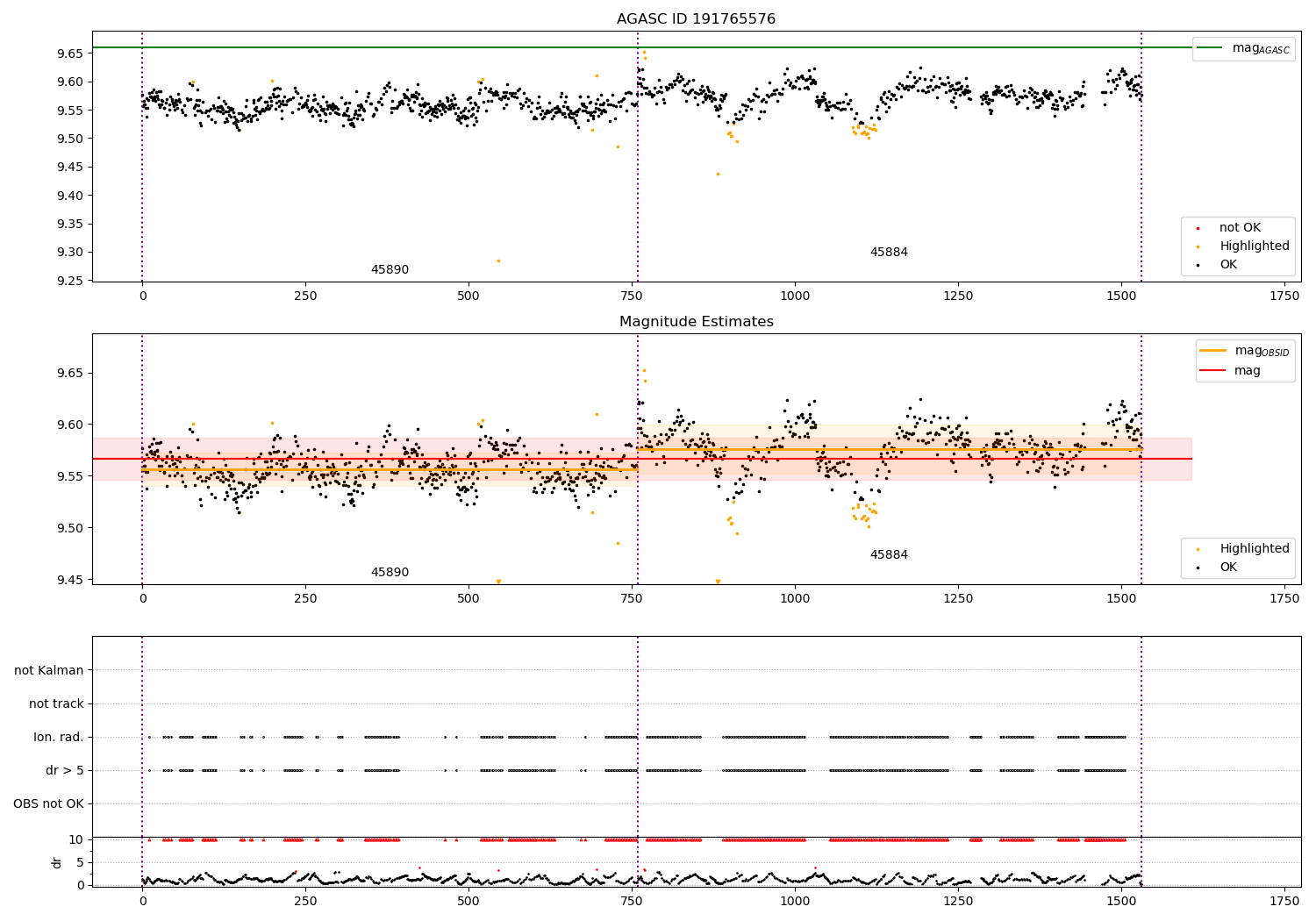Click the mag OBSID legend label
Screen dimensions: 1316x921
(x=1262, y=351)
